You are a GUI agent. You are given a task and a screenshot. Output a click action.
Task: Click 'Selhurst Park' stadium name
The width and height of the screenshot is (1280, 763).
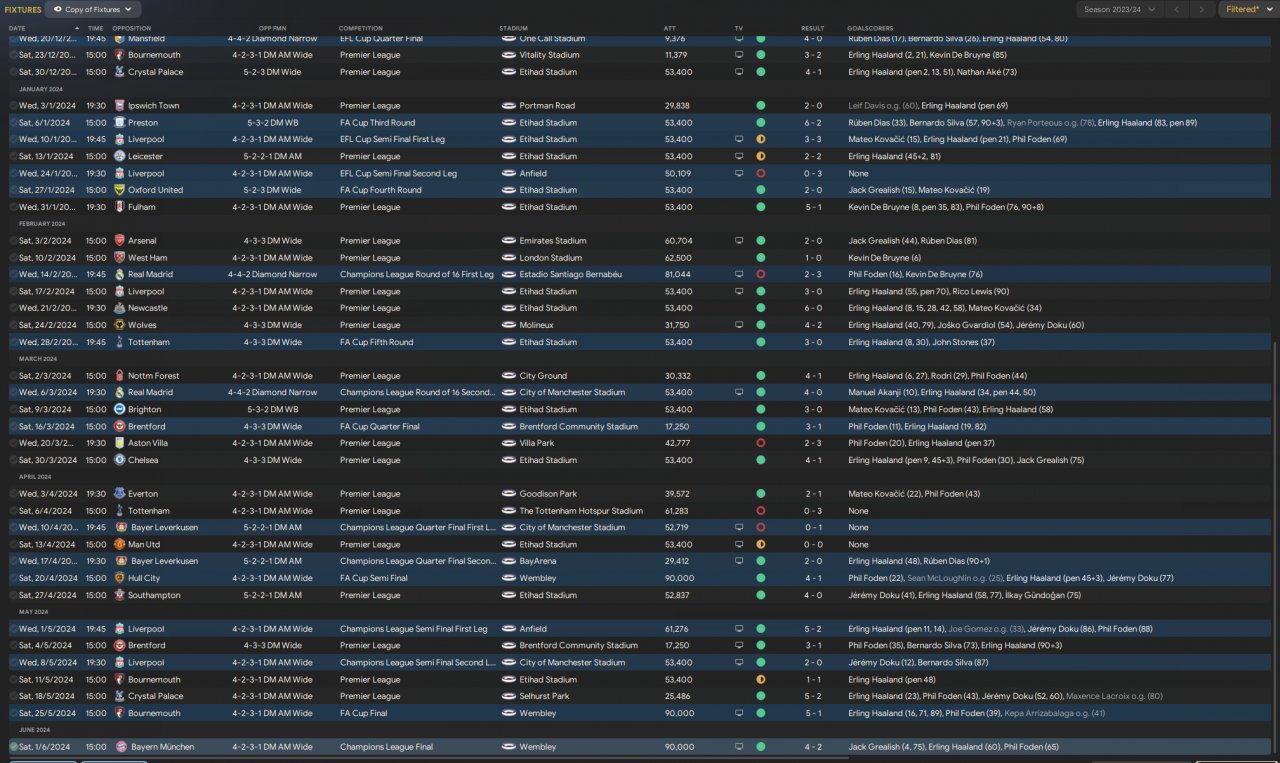(545, 696)
